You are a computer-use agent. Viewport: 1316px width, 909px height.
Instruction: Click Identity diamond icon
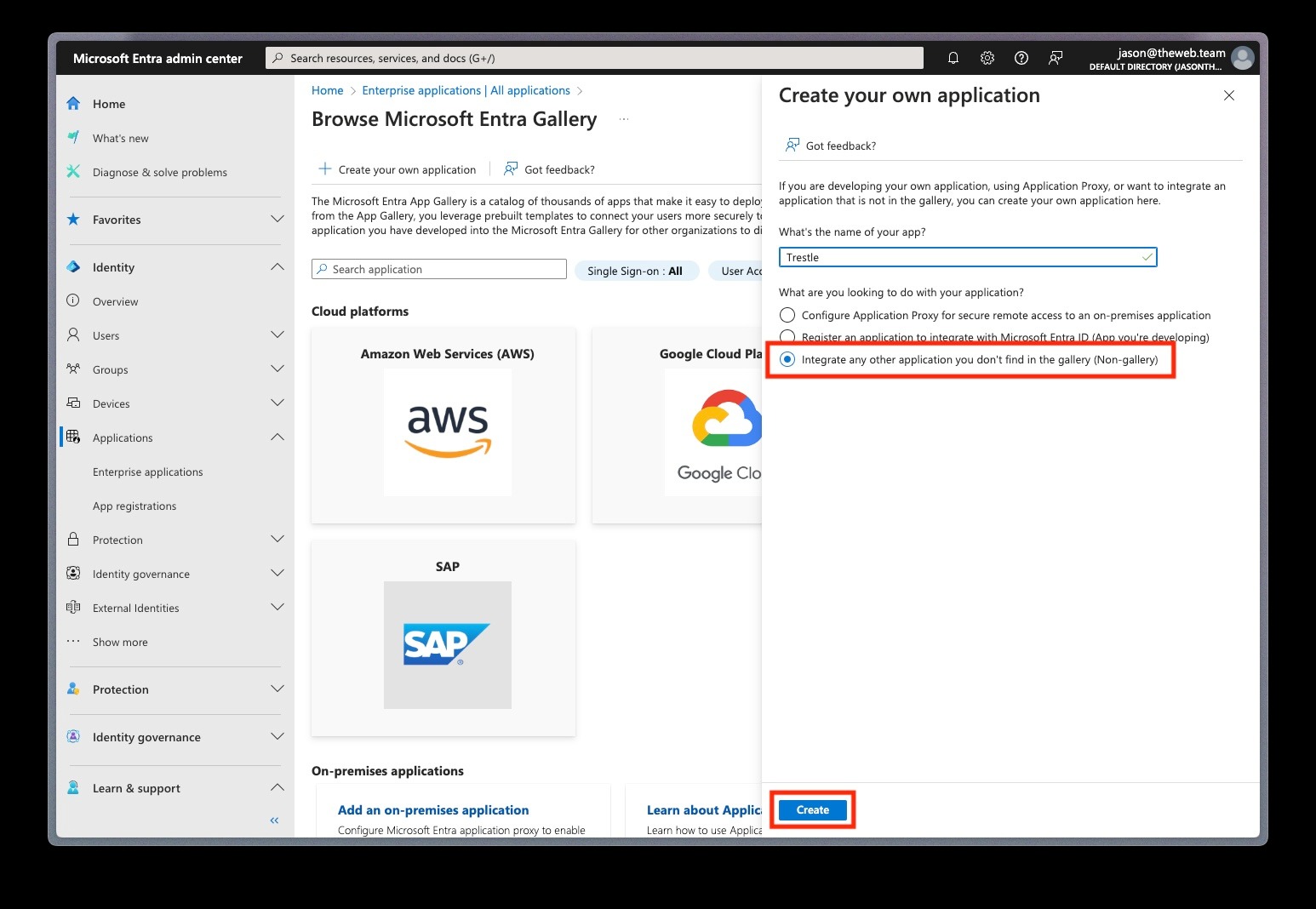[x=73, y=267]
